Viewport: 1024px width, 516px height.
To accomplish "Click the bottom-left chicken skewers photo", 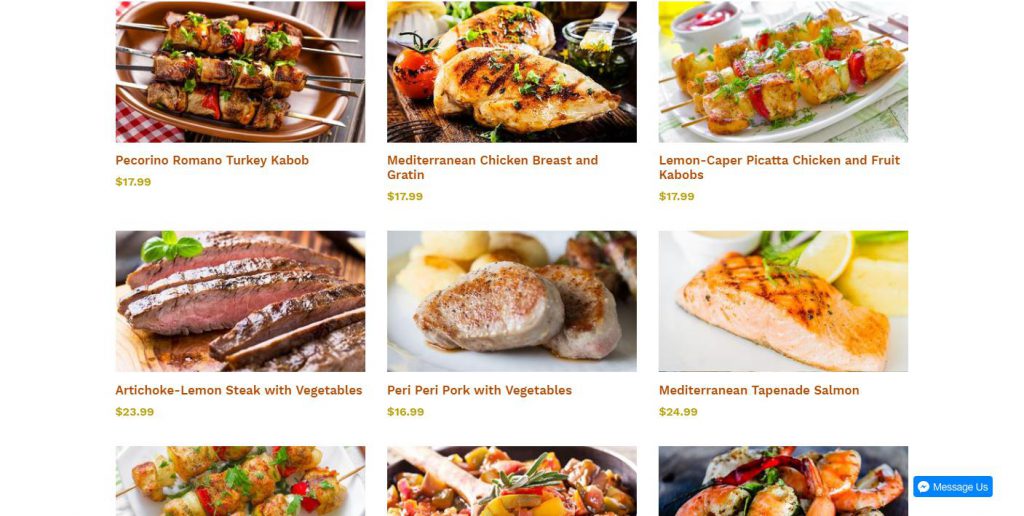I will coord(240,481).
